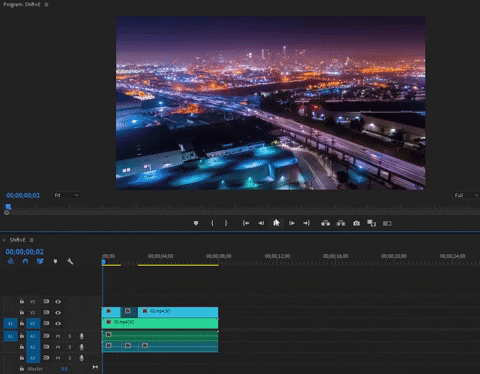Toggle track targeting for V1
Screen dimensions: 480x374
pos(33,323)
